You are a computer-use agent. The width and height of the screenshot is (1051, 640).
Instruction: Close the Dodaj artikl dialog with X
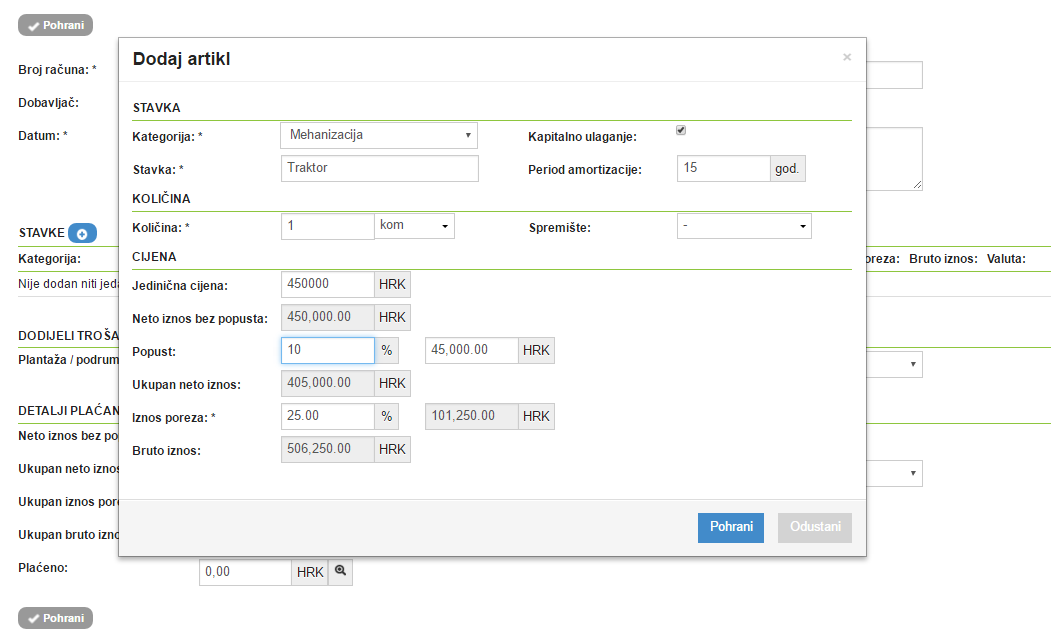[846, 57]
